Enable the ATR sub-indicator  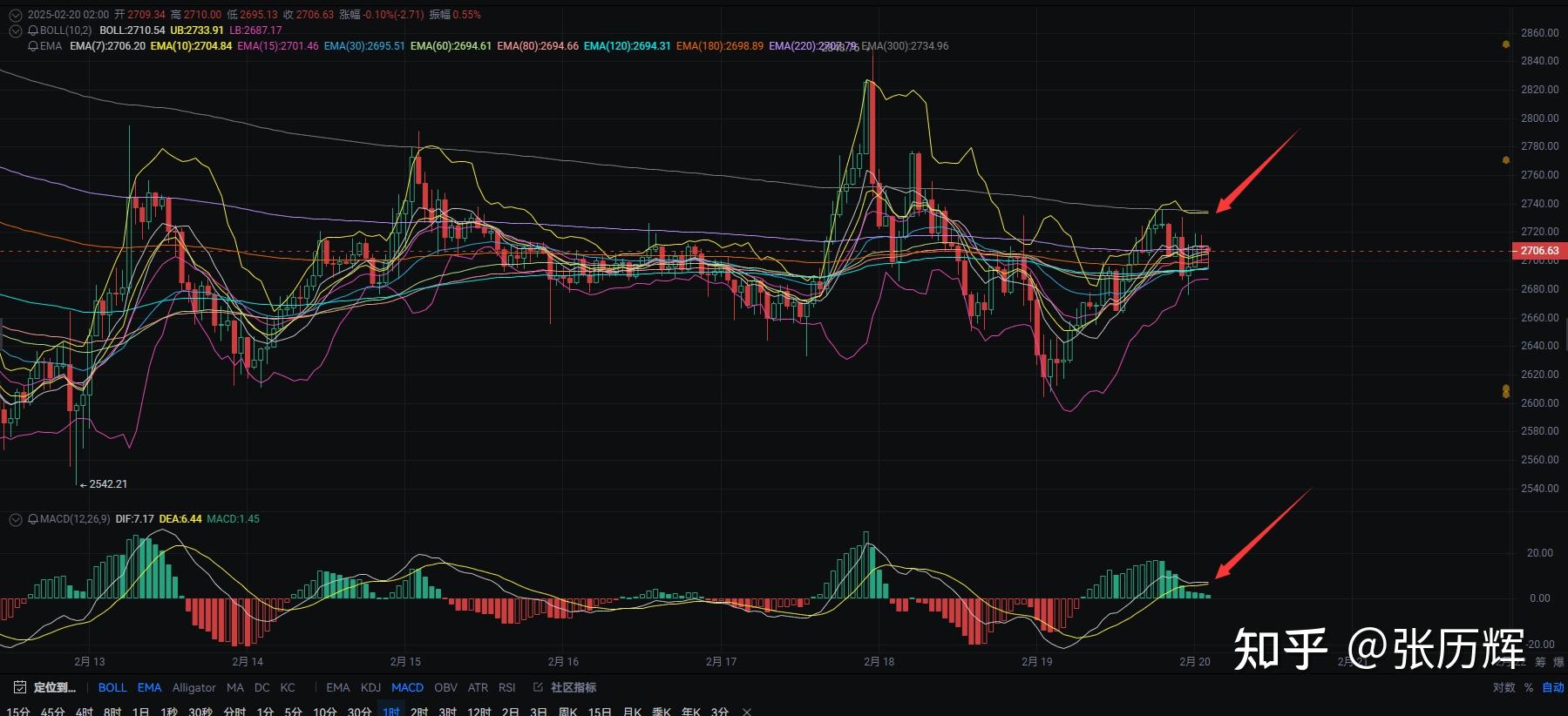coord(478,687)
